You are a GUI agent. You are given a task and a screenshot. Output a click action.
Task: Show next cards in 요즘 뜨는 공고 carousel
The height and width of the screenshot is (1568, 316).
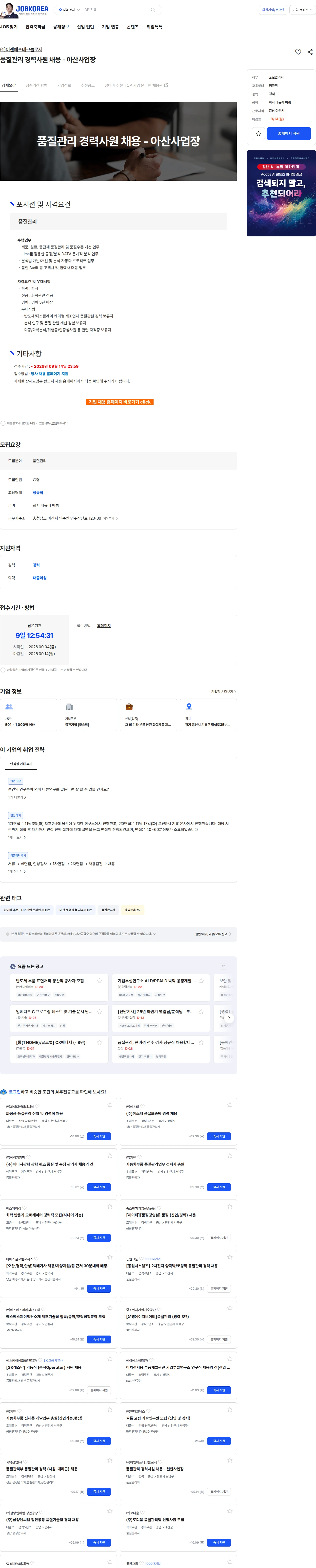pyautogui.click(x=229, y=1018)
